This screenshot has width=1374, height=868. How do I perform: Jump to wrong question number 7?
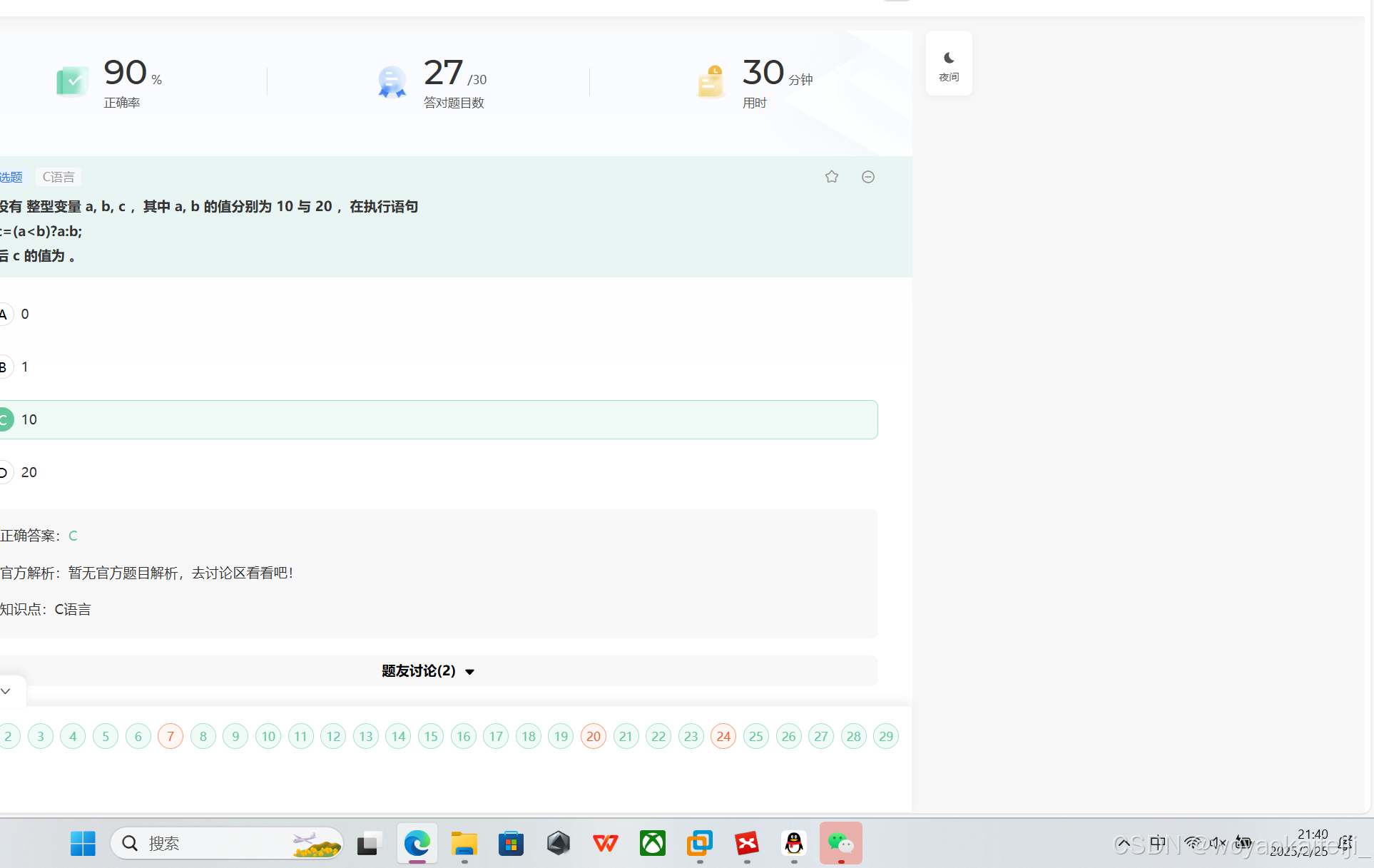(171, 736)
